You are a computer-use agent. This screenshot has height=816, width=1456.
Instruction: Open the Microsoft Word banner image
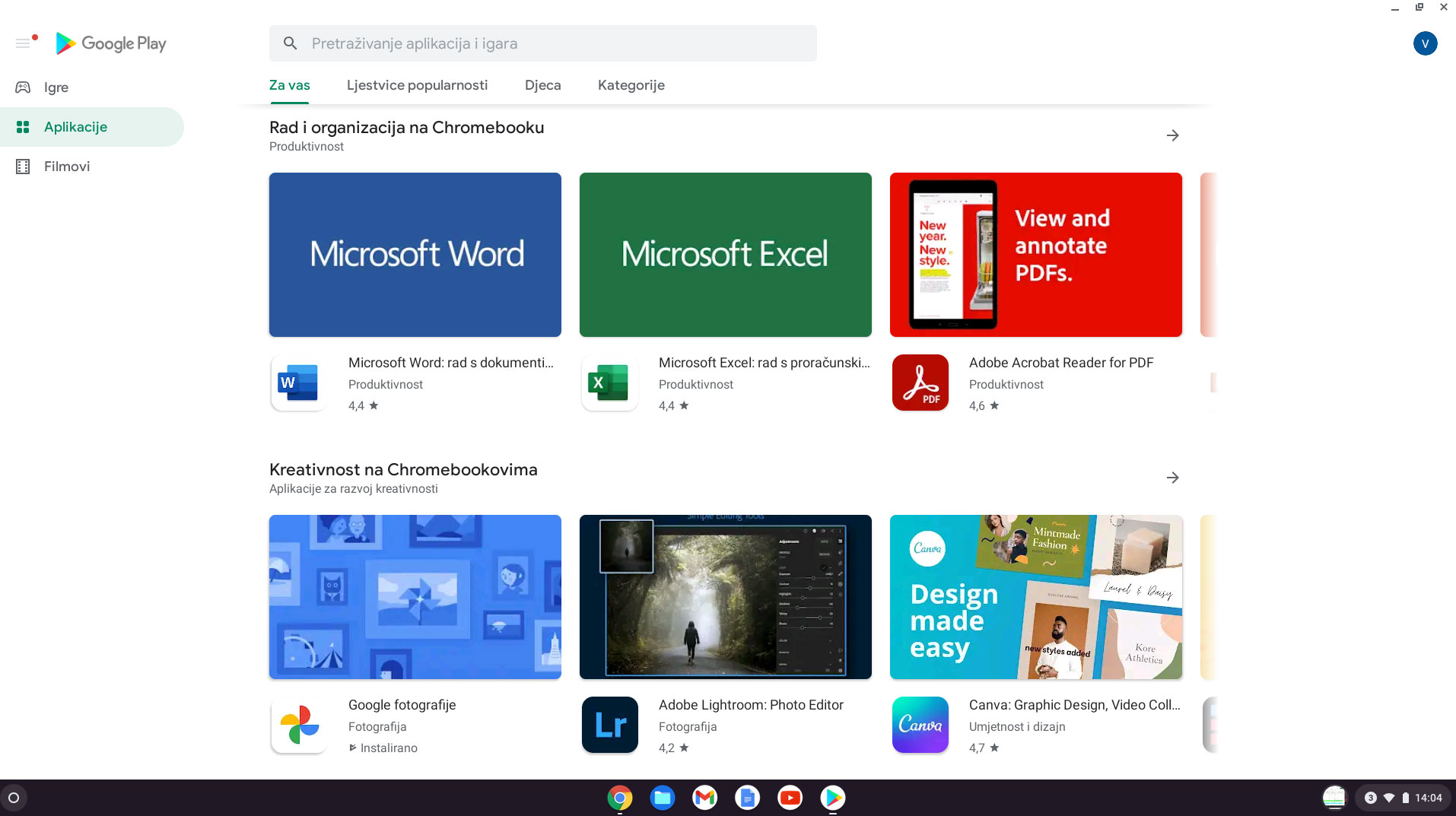click(415, 255)
